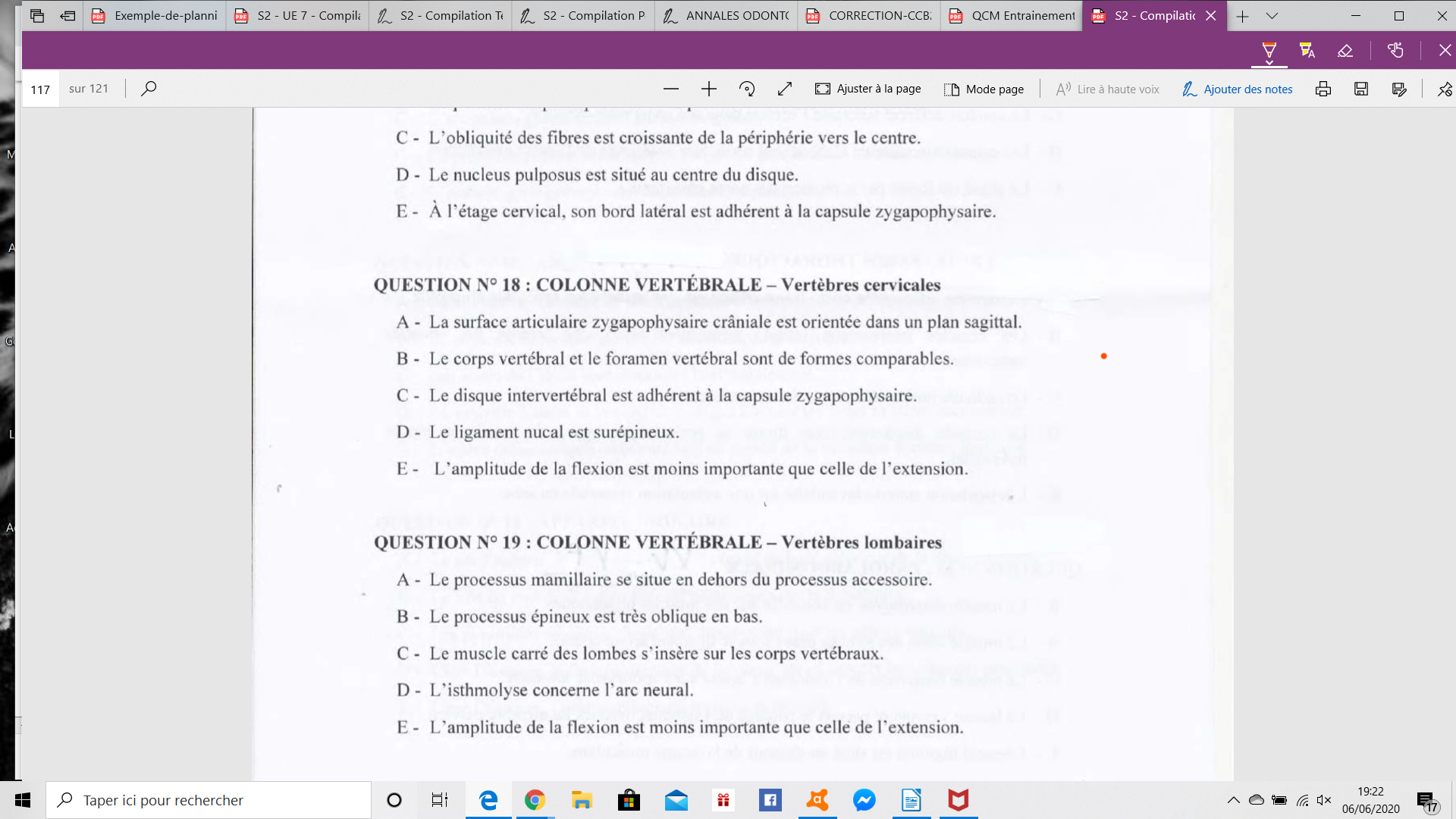This screenshot has height=819, width=1456.
Task: Click the page number field
Action: 41,89
